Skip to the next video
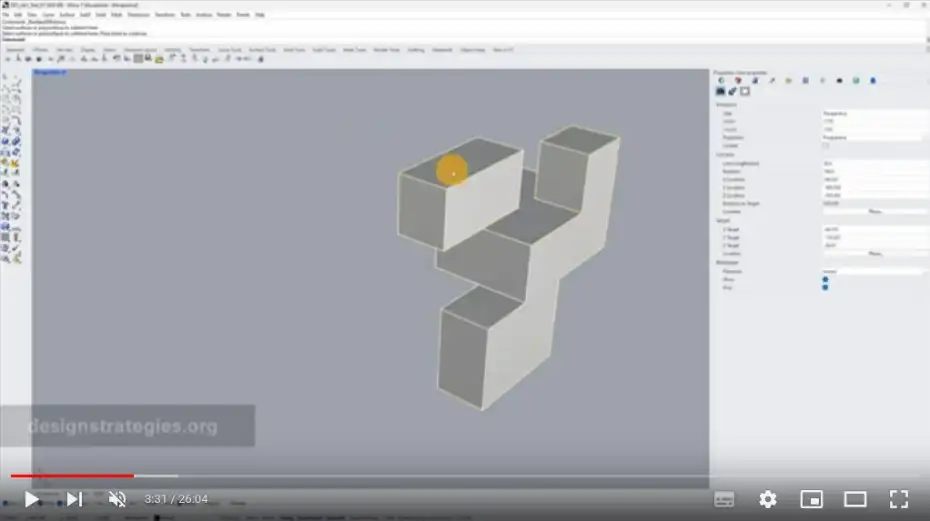 pos(74,499)
